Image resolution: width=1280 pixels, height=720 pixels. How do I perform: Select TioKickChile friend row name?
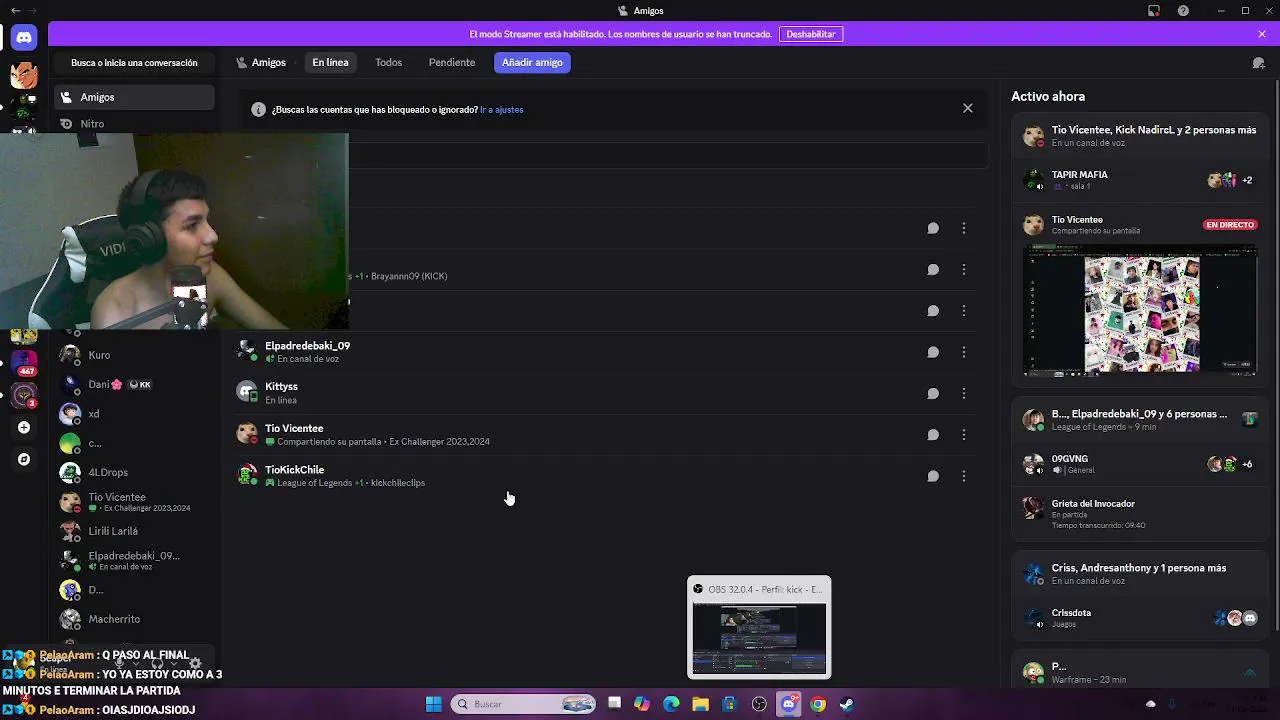tap(294, 469)
